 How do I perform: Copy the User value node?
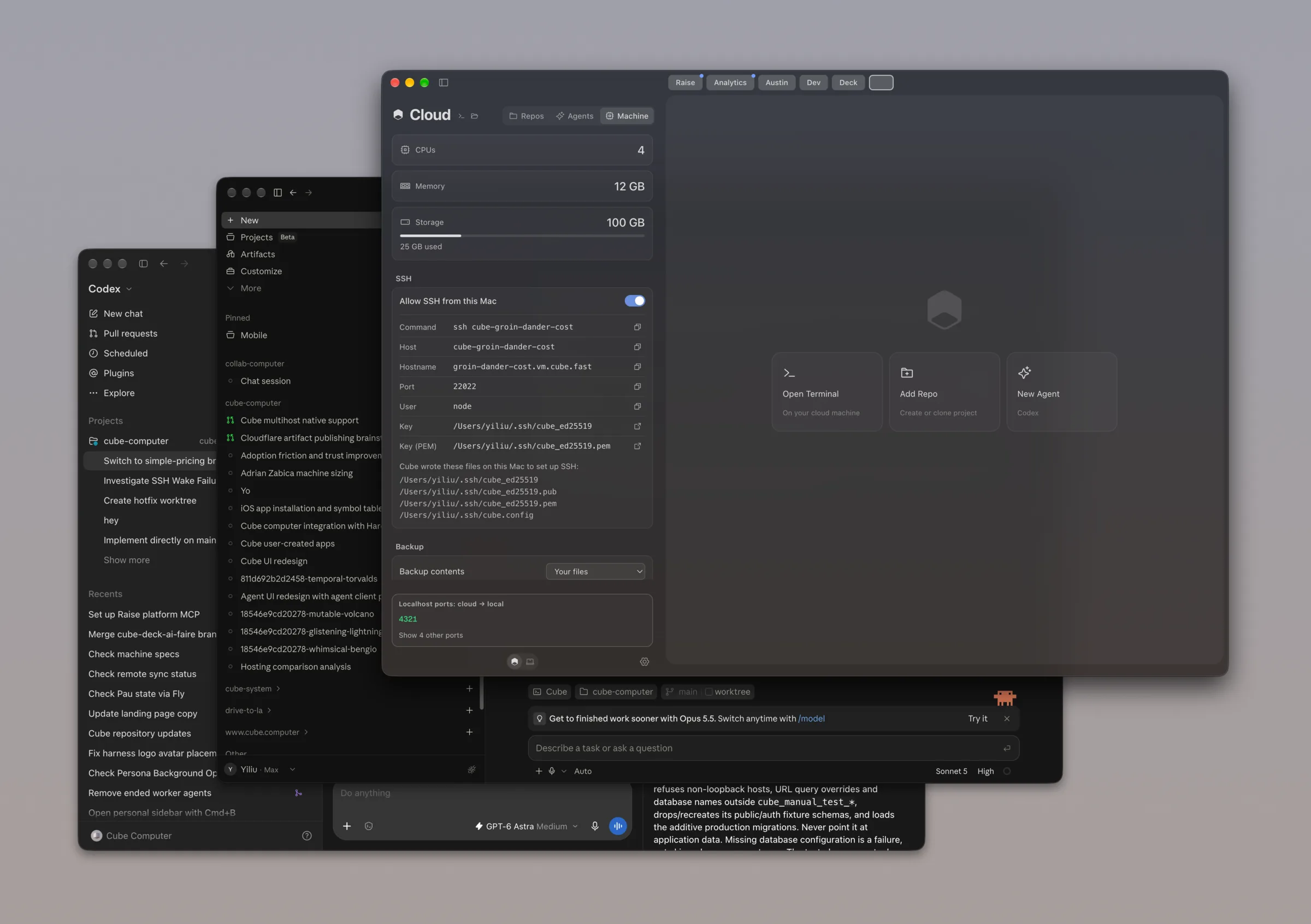[637, 406]
